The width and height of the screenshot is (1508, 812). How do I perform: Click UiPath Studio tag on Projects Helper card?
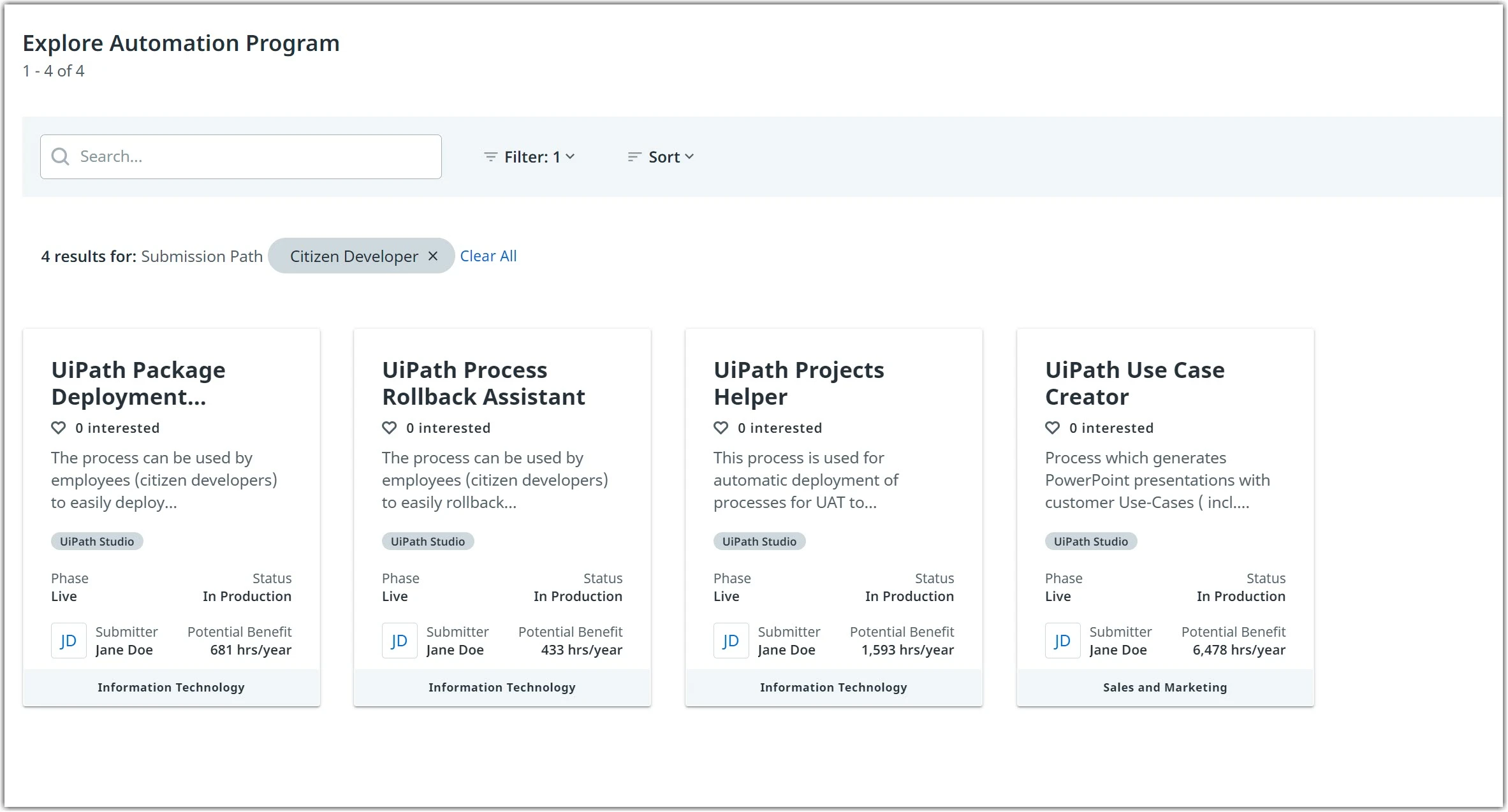click(x=759, y=541)
